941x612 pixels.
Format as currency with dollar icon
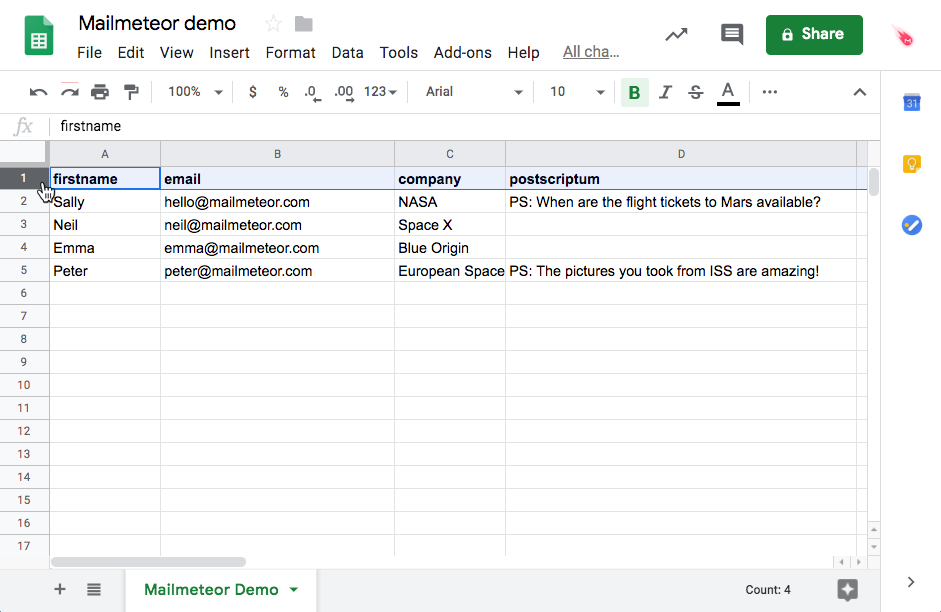pos(253,92)
